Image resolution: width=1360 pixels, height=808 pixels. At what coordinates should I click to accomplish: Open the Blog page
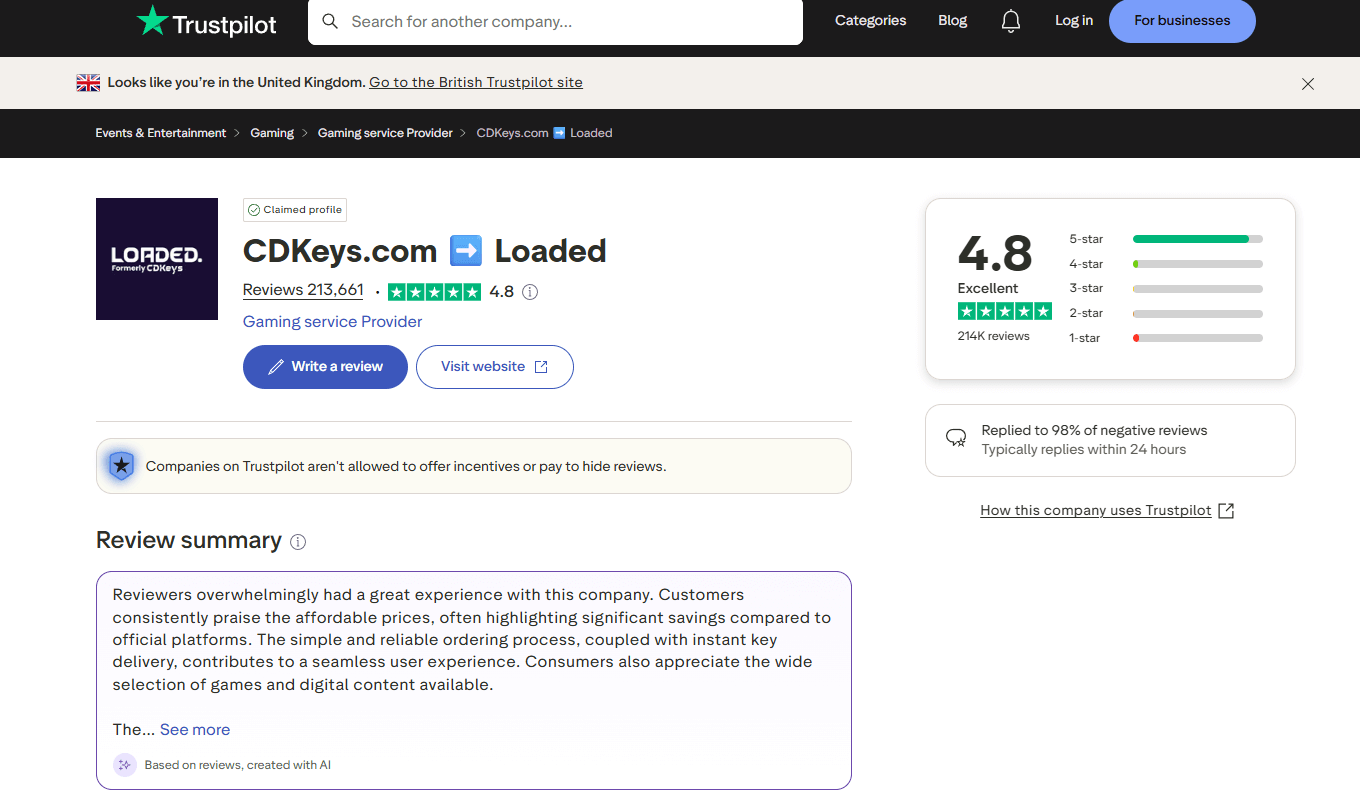pyautogui.click(x=953, y=20)
